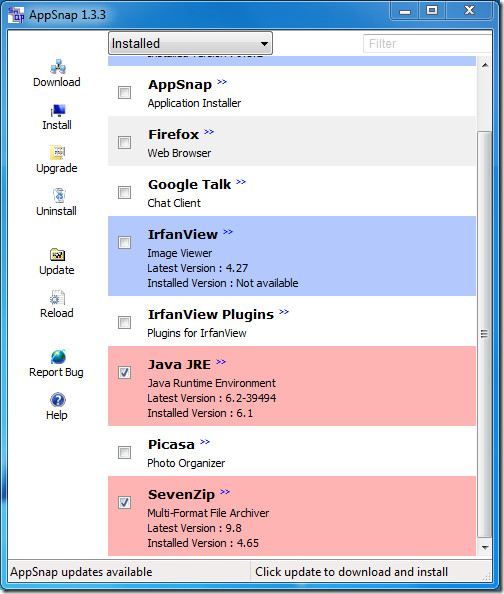This screenshot has height=594, width=504.
Task: Click 'Java Runtime Environment' description
Action: (x=212, y=383)
